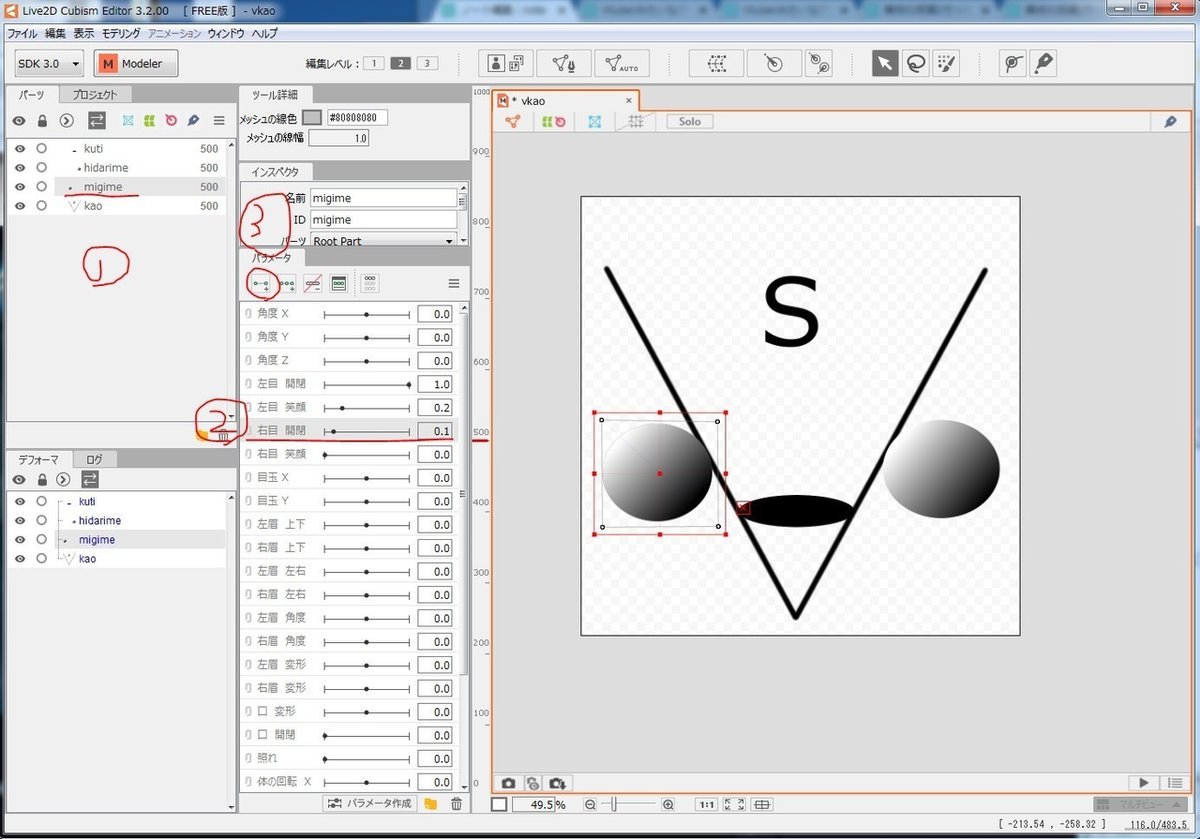The width and height of the screenshot is (1200, 839).
Task: Hide kuti deformer via eye icon
Action: [x=19, y=501]
